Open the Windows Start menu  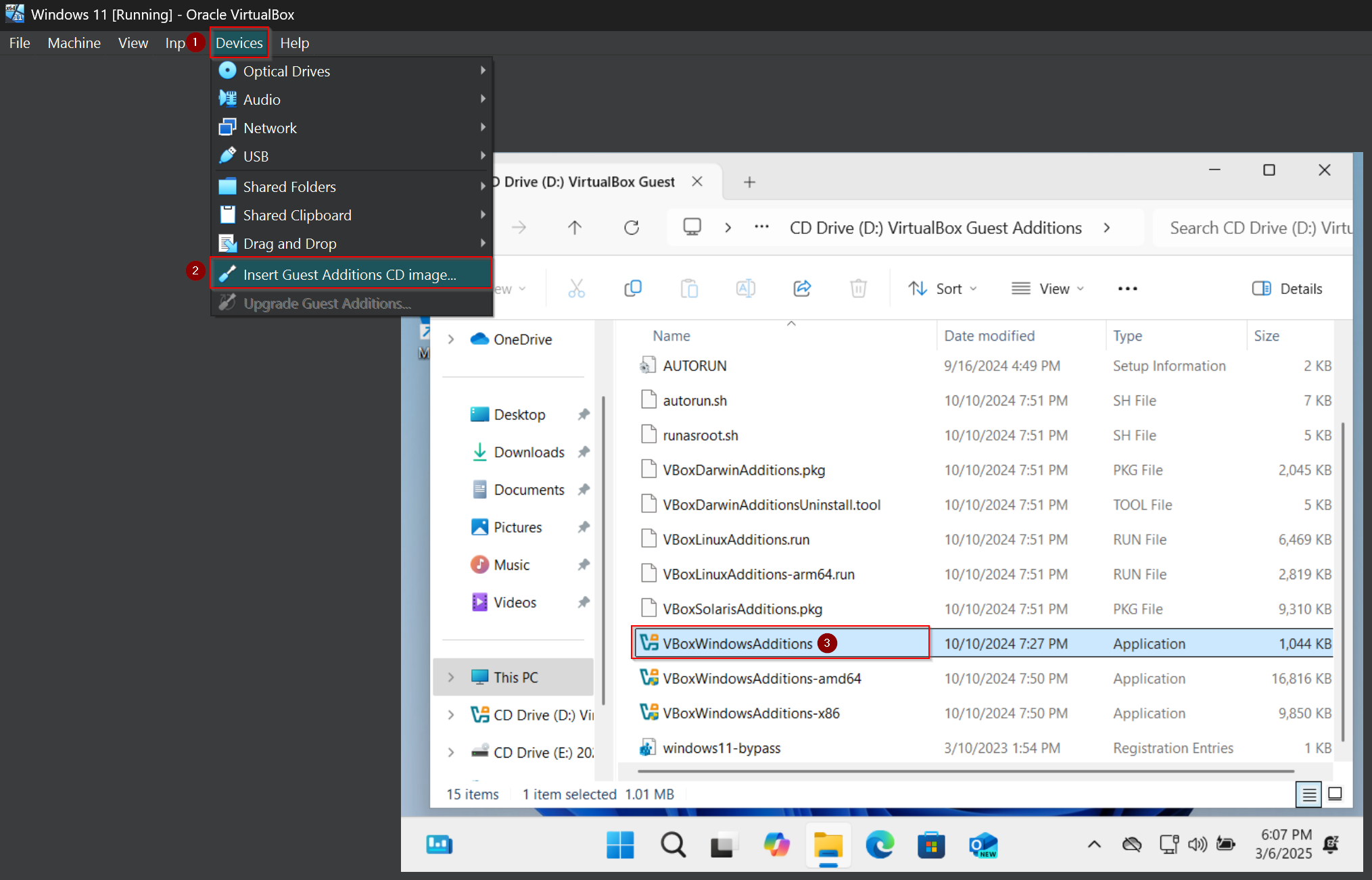pyautogui.click(x=620, y=845)
